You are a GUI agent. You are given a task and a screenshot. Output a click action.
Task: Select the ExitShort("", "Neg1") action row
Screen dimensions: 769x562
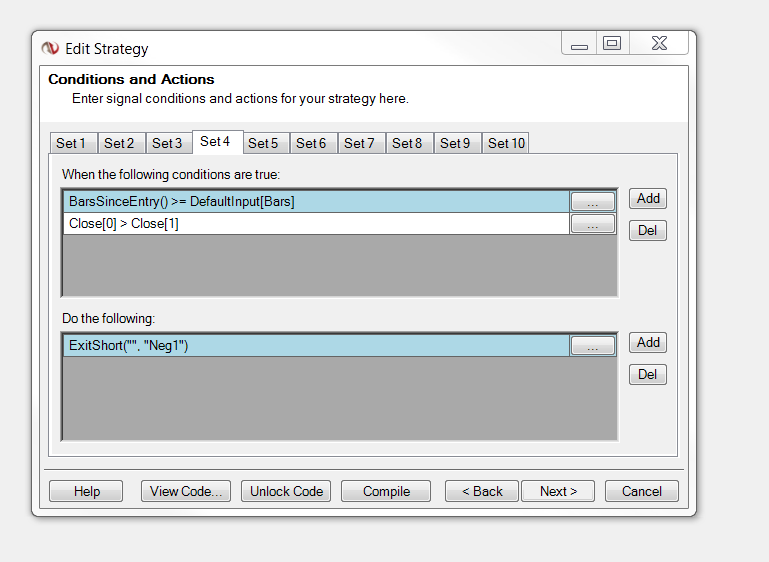316,346
